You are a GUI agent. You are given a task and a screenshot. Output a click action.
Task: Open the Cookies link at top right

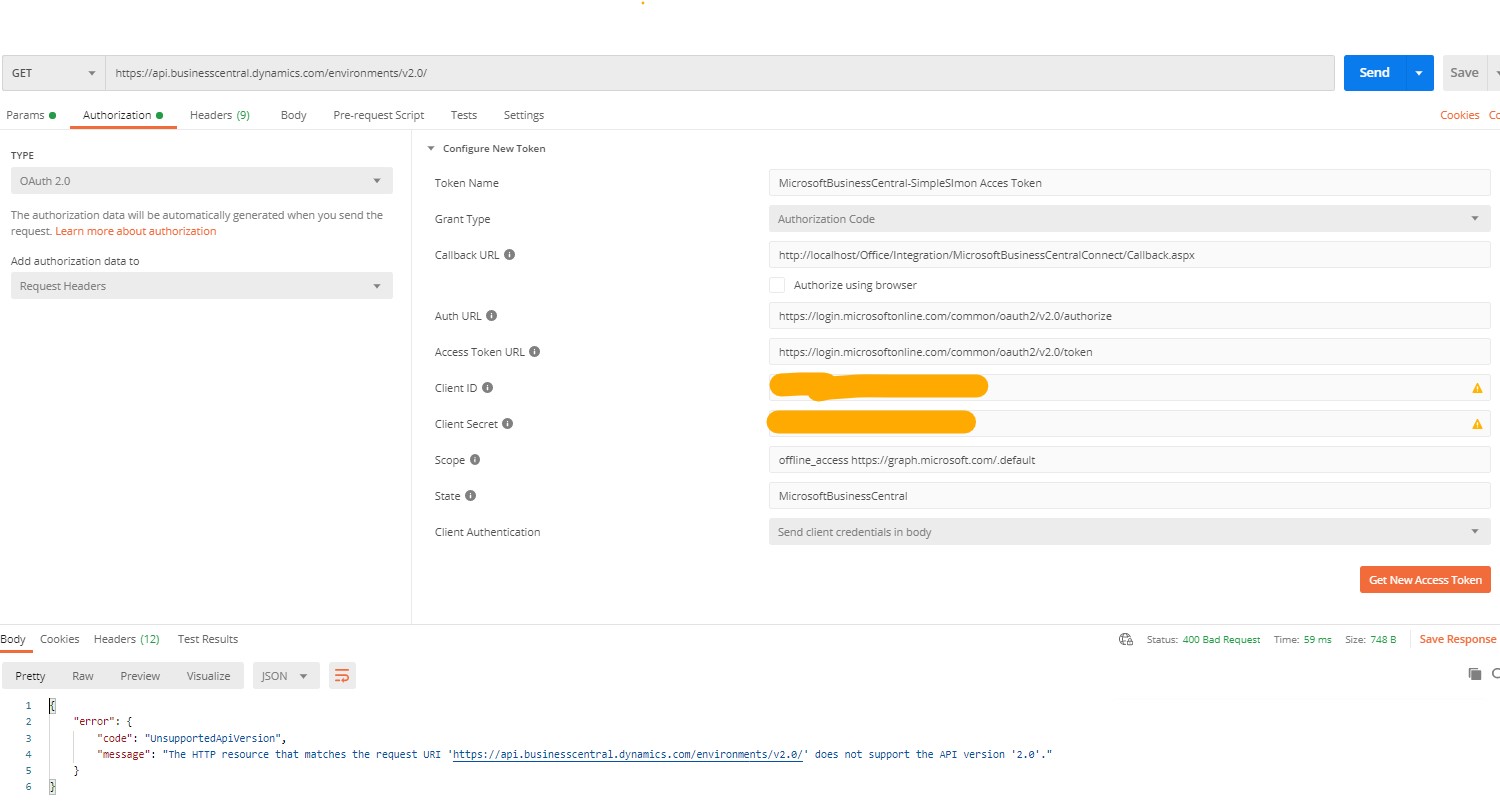1460,115
